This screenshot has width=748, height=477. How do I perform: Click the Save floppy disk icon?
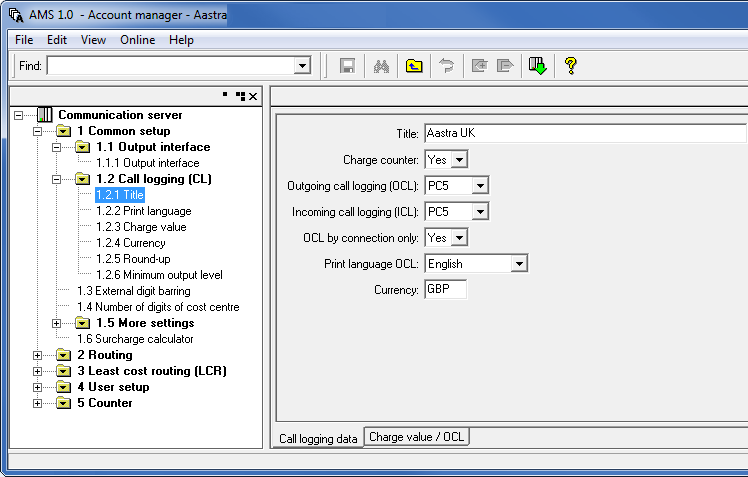(348, 66)
